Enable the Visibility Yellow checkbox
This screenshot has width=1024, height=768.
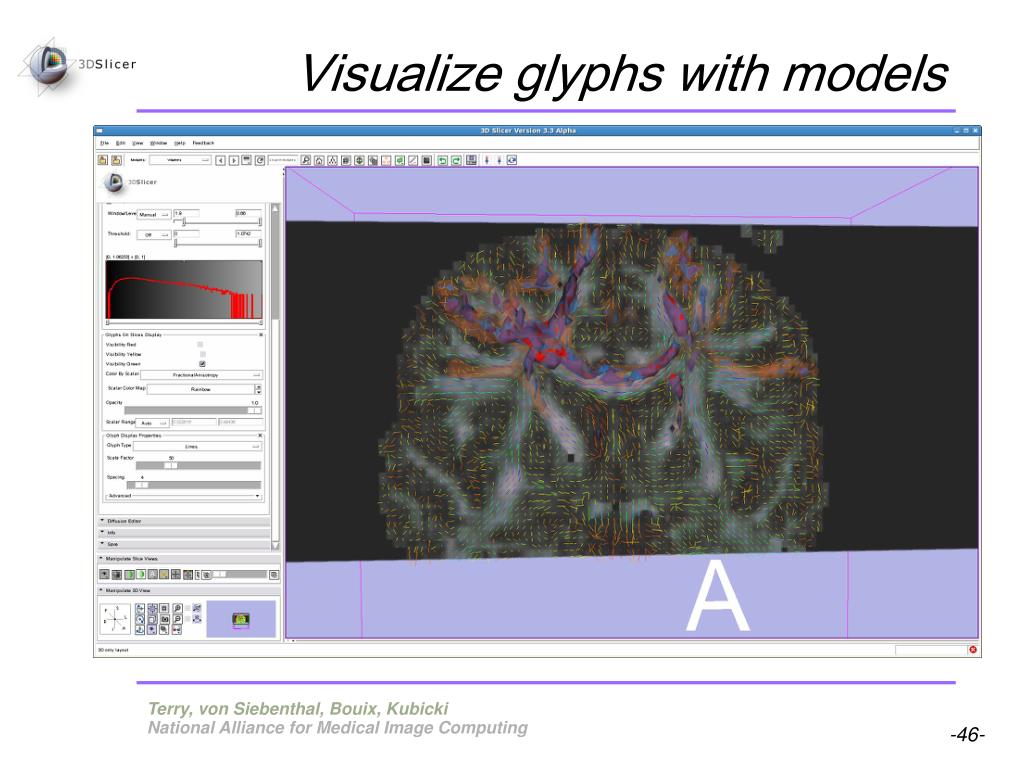coord(202,354)
